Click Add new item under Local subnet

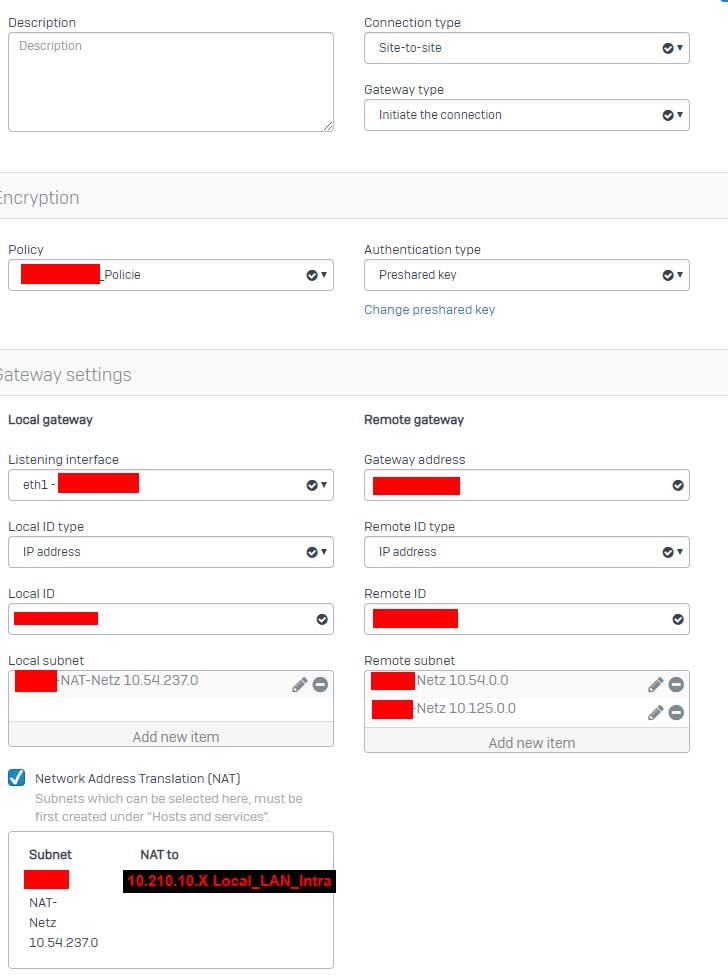click(176, 737)
